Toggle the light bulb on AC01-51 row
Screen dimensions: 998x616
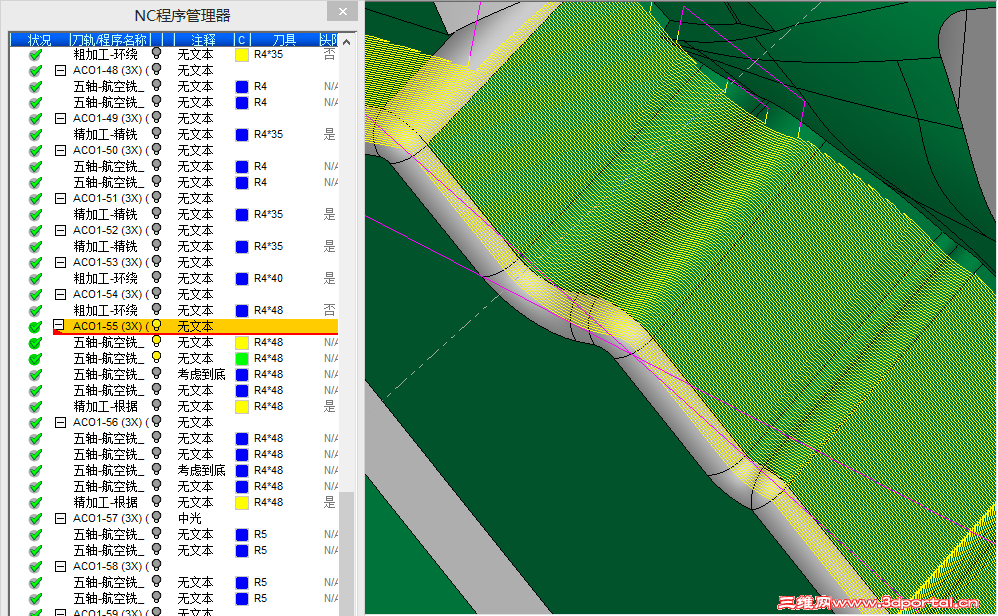pyautogui.click(x=156, y=198)
